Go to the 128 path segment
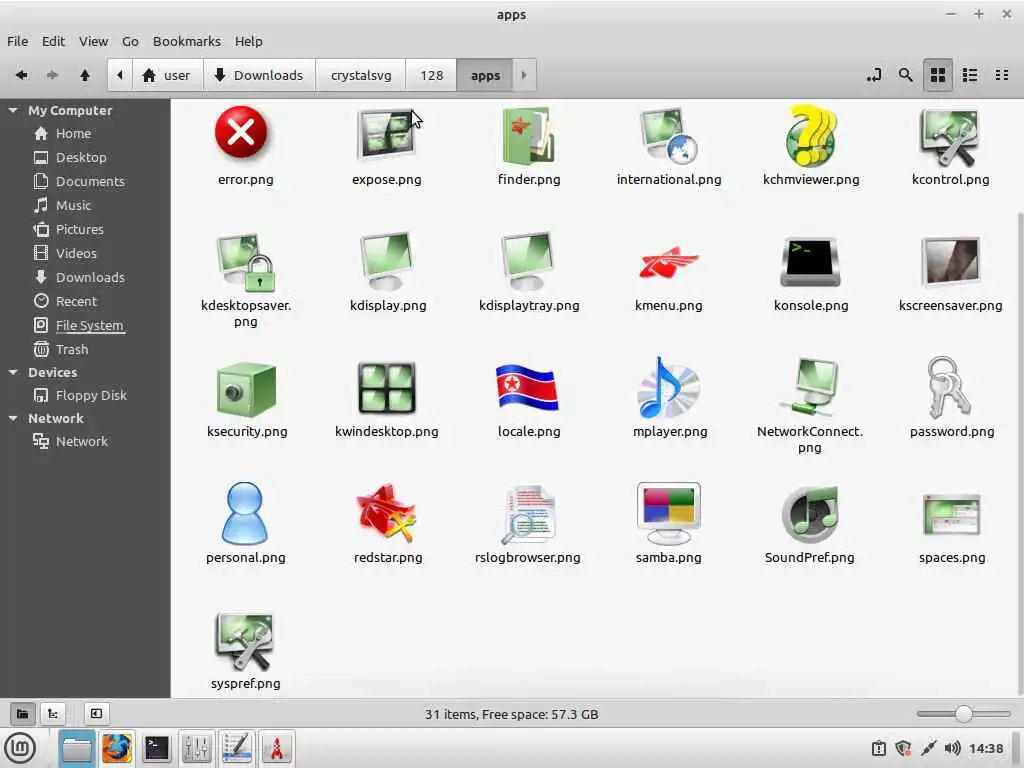 (431, 75)
